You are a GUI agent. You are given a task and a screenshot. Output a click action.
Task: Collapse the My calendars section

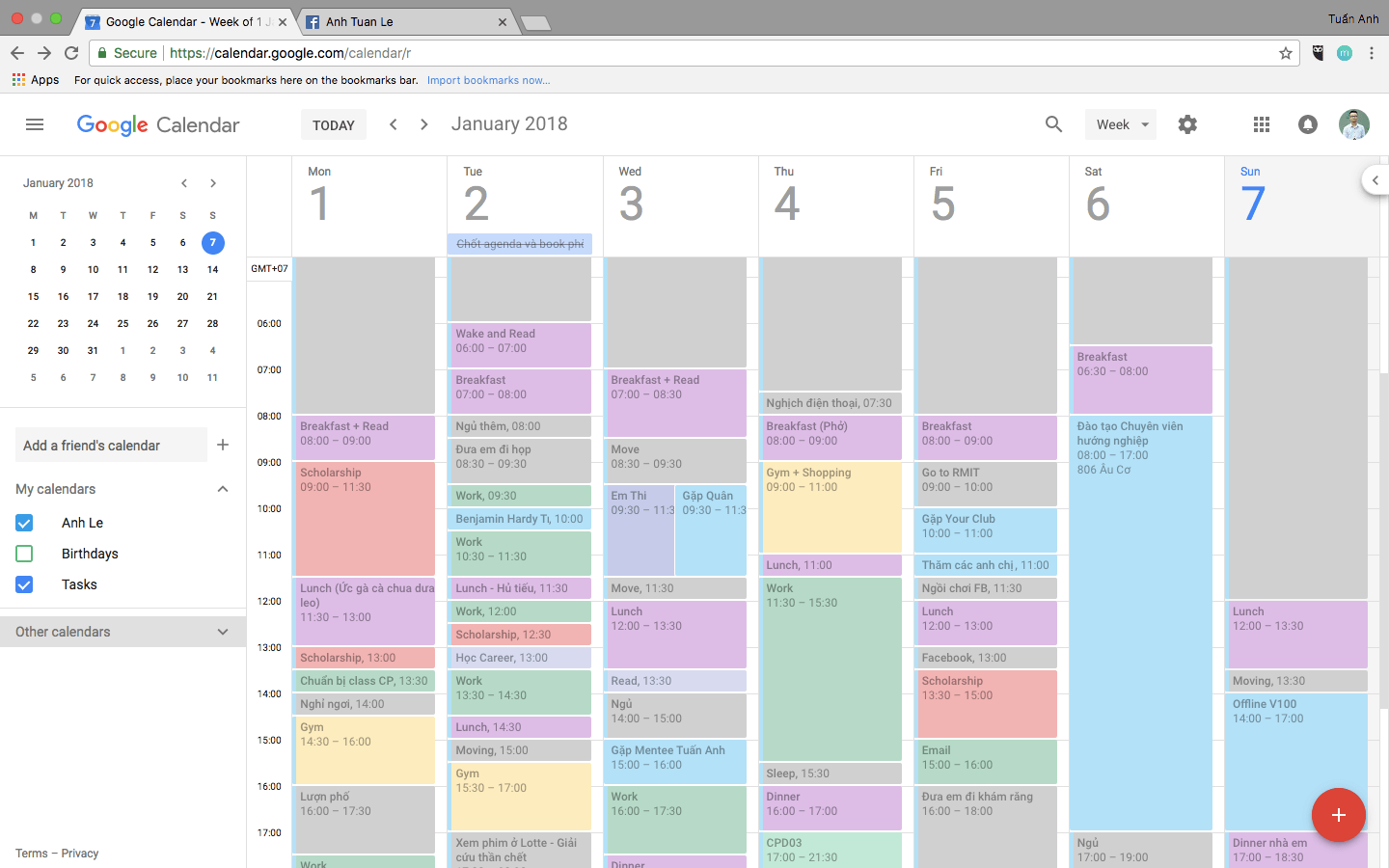pyautogui.click(x=223, y=489)
